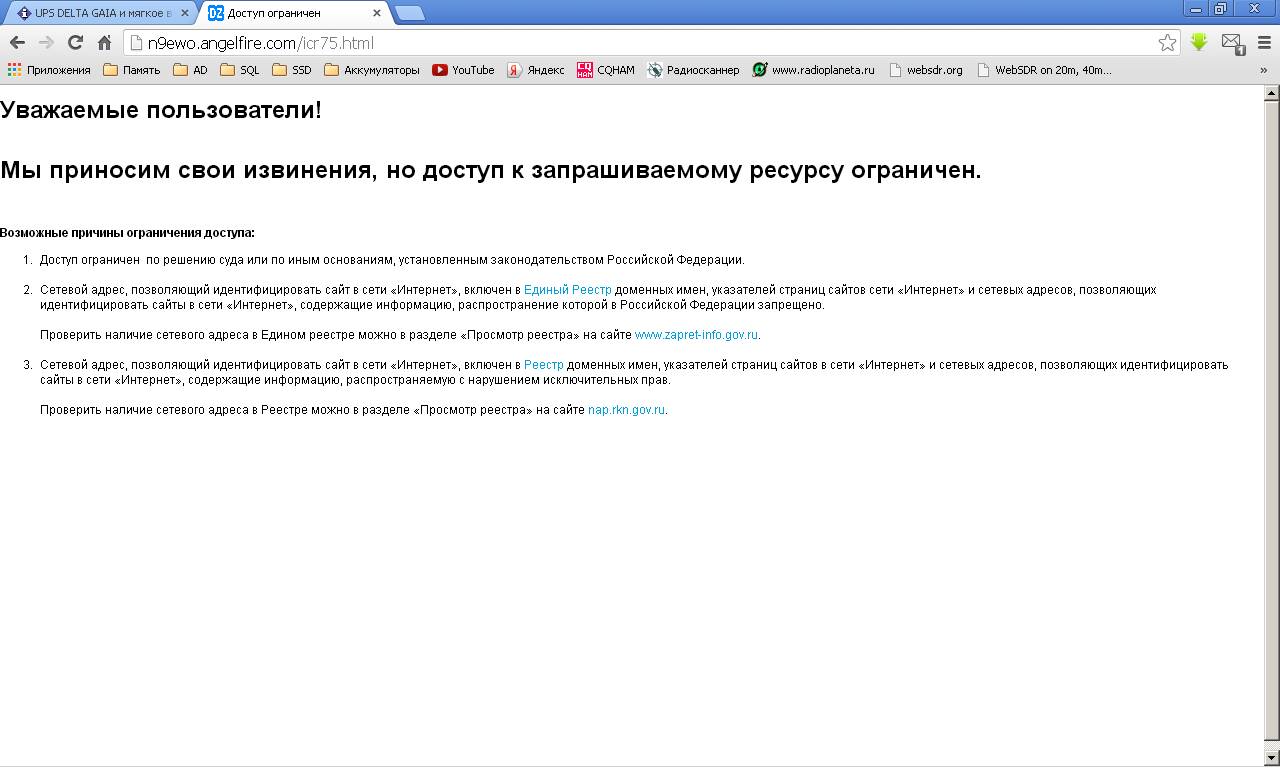Open the Яндекс bookmark
This screenshot has height=768, width=1280.
tap(535, 70)
